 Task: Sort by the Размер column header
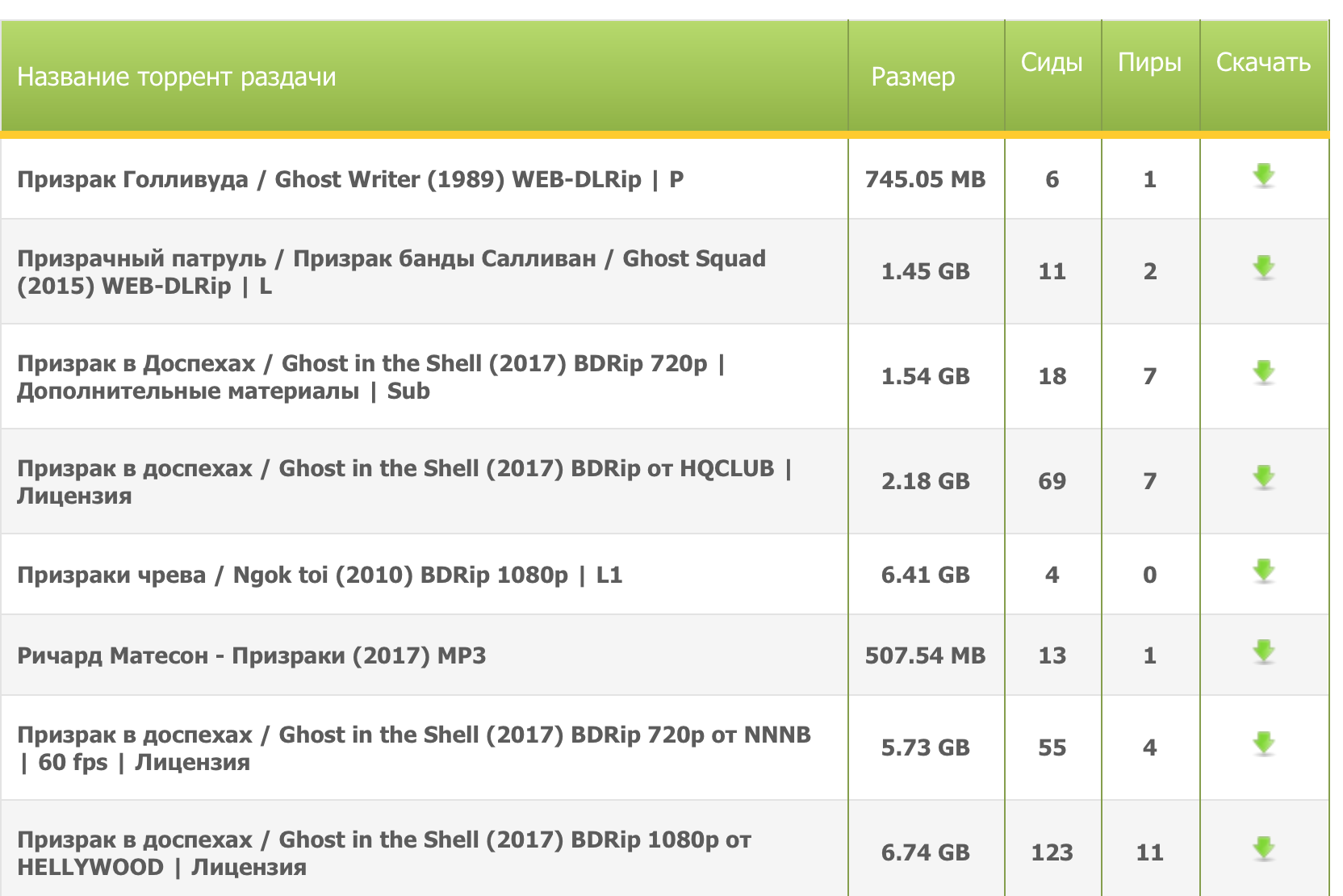tap(913, 77)
